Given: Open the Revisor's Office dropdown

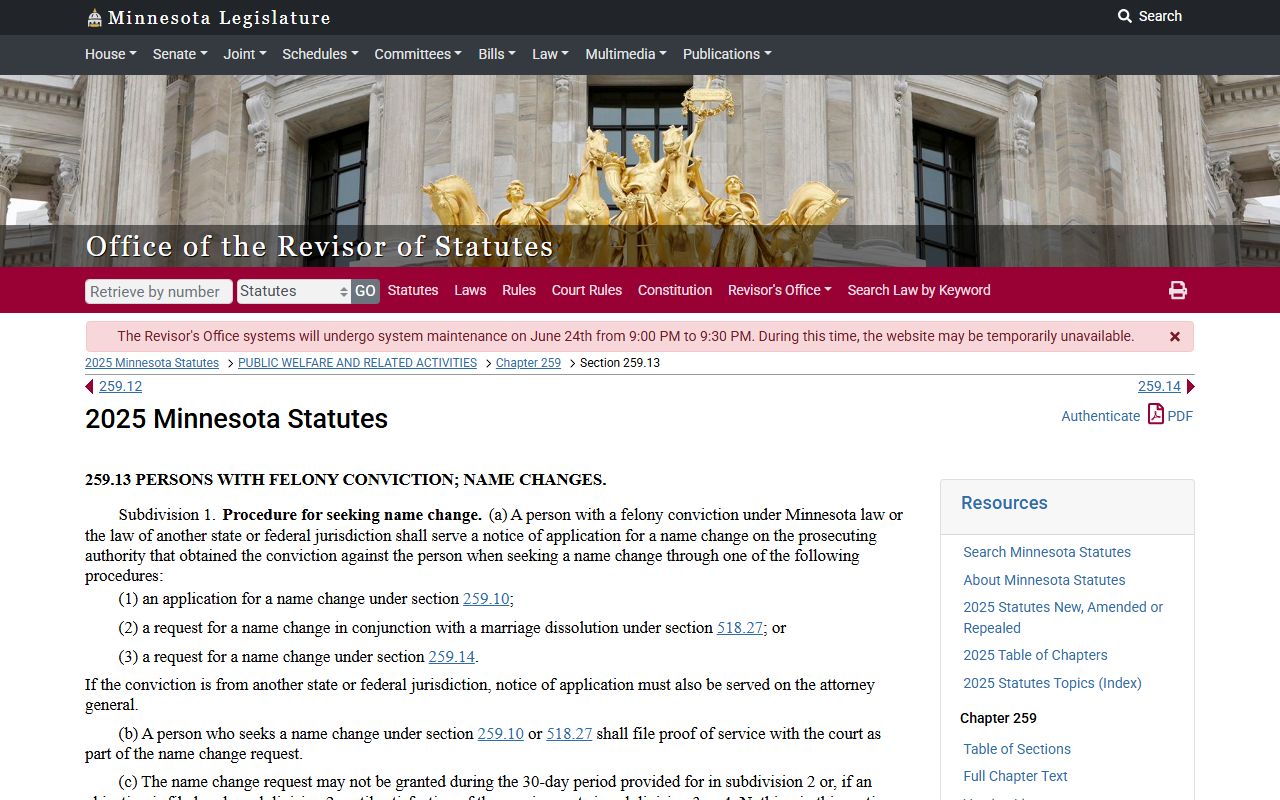Looking at the screenshot, I should point(780,290).
